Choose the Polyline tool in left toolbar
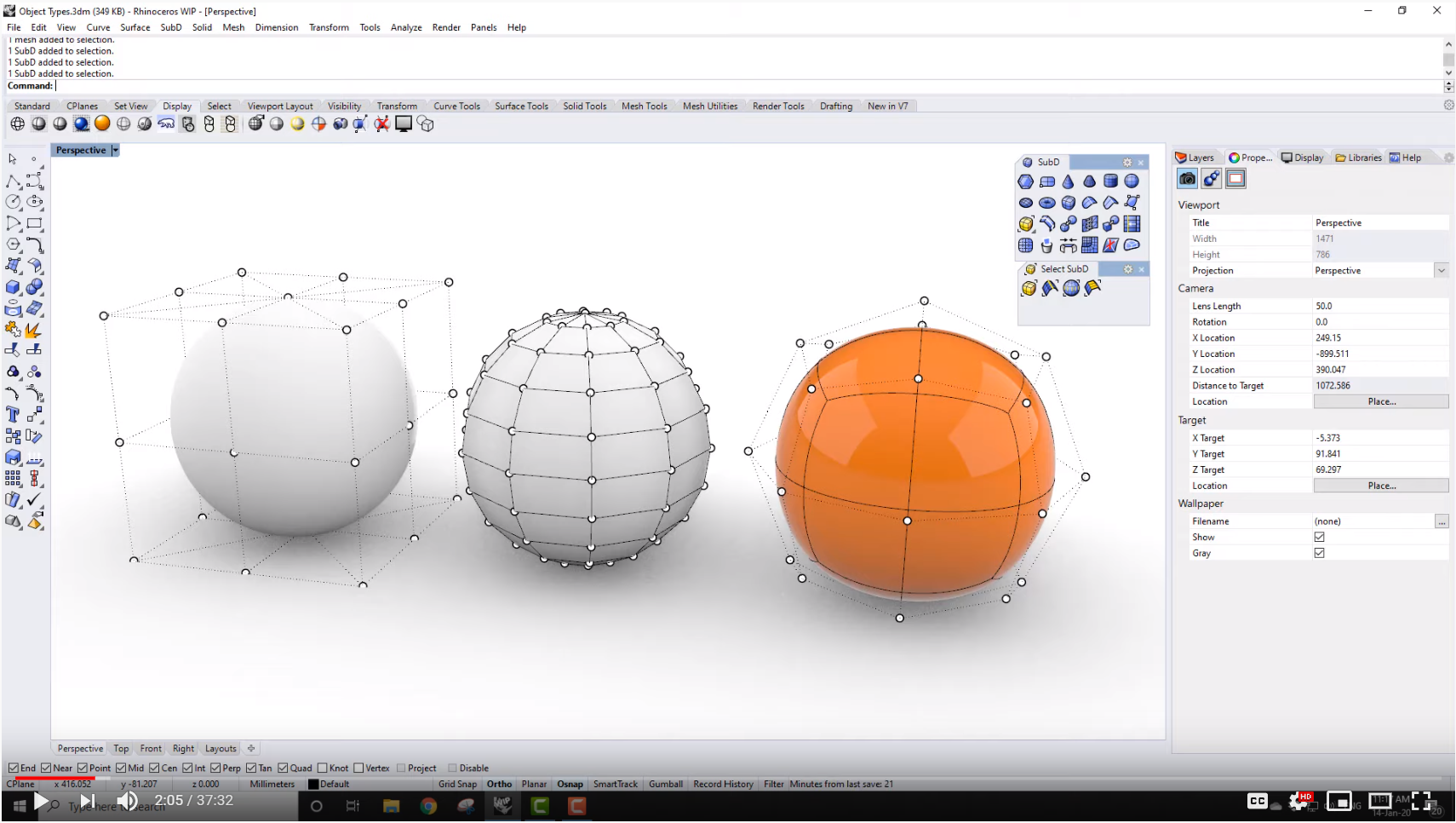1456x823 pixels. click(13, 181)
